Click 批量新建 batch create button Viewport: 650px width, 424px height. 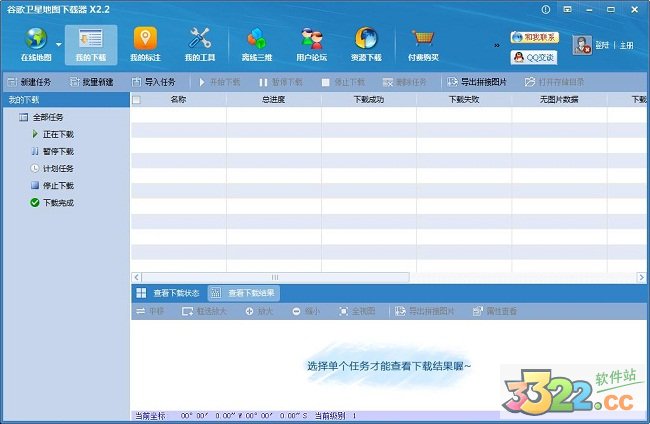click(92, 82)
